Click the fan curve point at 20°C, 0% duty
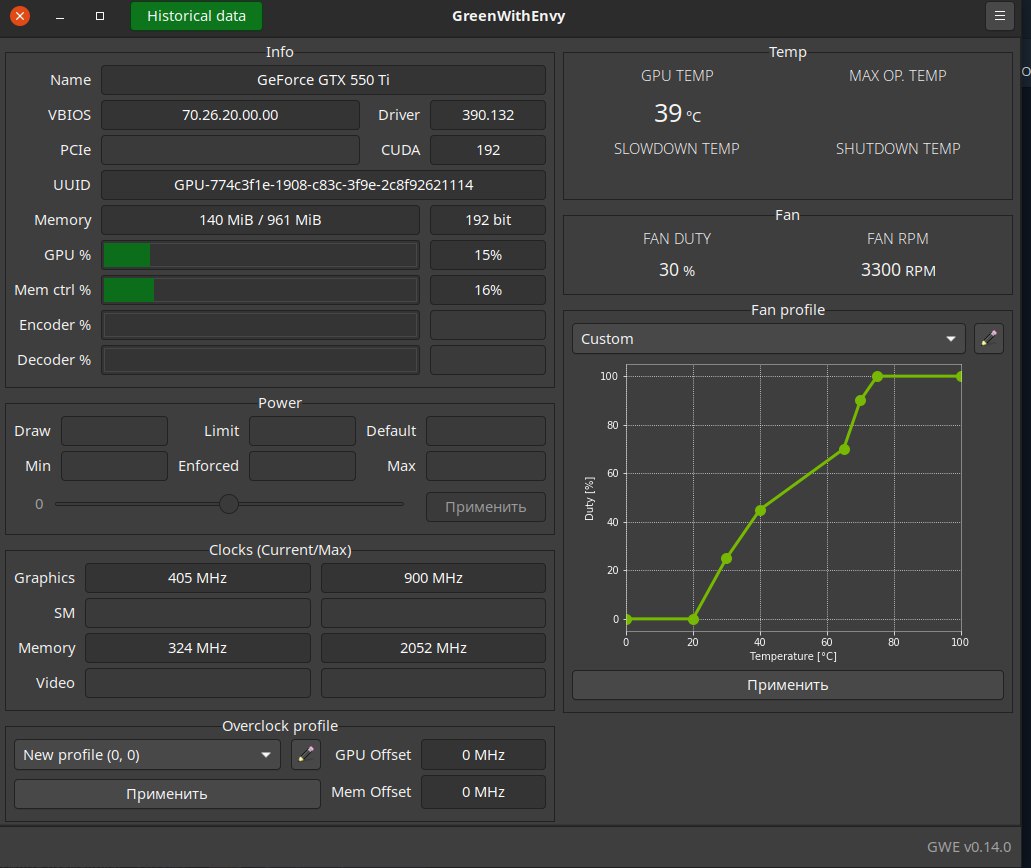This screenshot has height=868, width=1031. [x=693, y=619]
